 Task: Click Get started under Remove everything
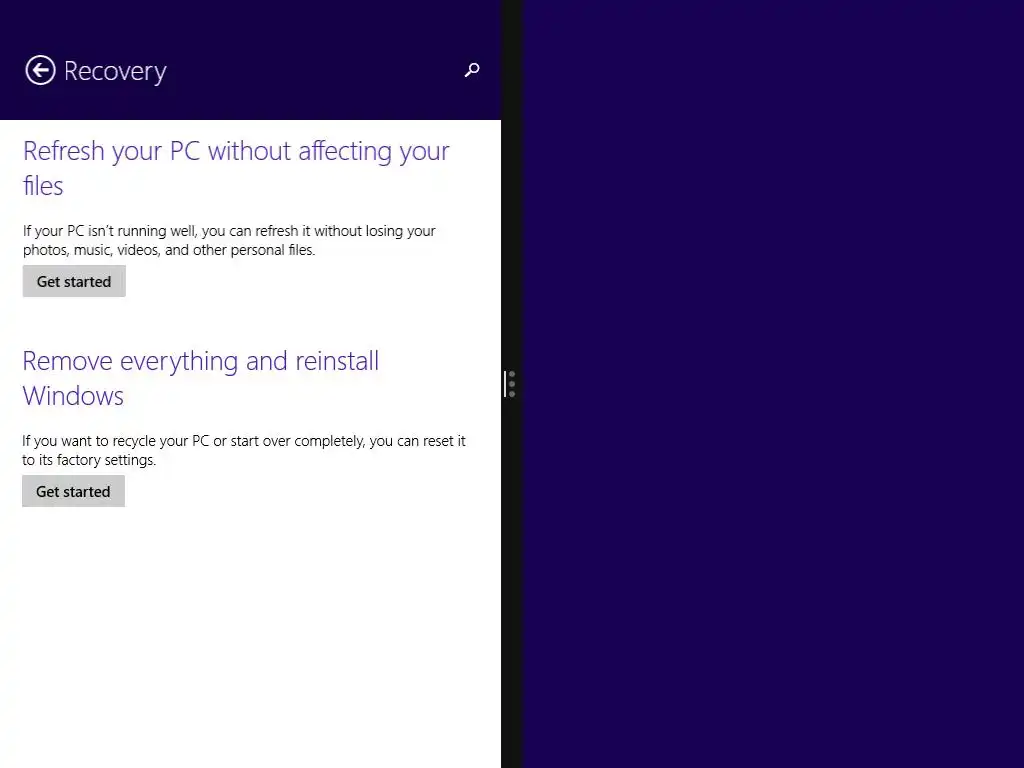point(73,492)
